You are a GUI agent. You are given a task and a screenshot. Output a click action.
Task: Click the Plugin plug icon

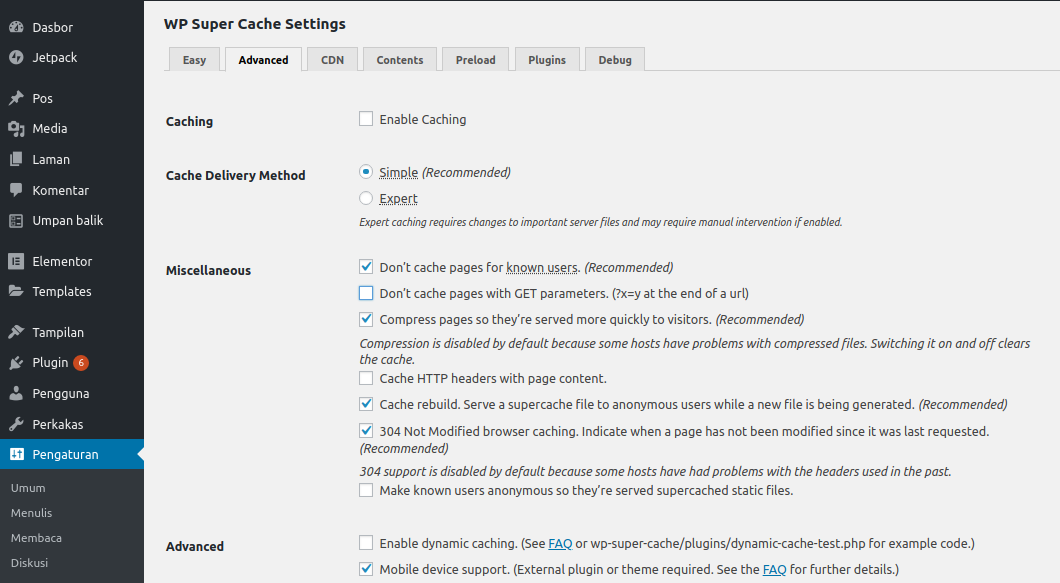coord(16,363)
